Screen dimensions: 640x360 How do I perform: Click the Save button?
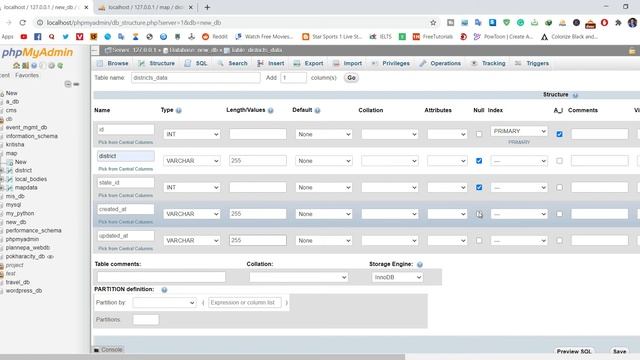(619, 351)
